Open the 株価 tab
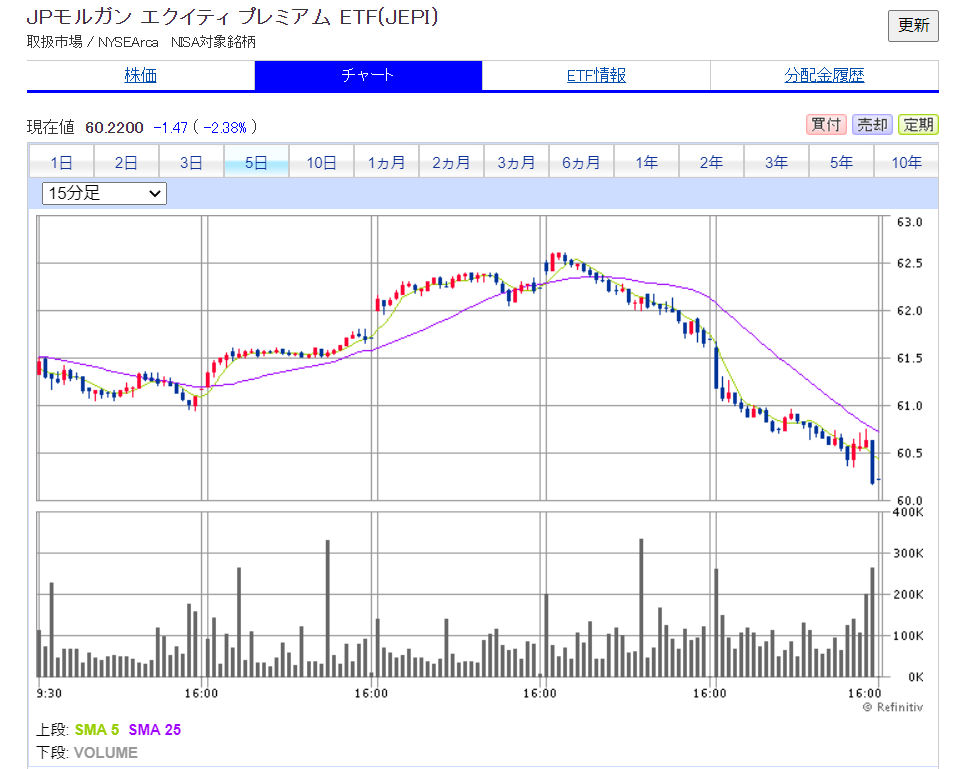The width and height of the screenshot is (953, 769). [x=140, y=75]
